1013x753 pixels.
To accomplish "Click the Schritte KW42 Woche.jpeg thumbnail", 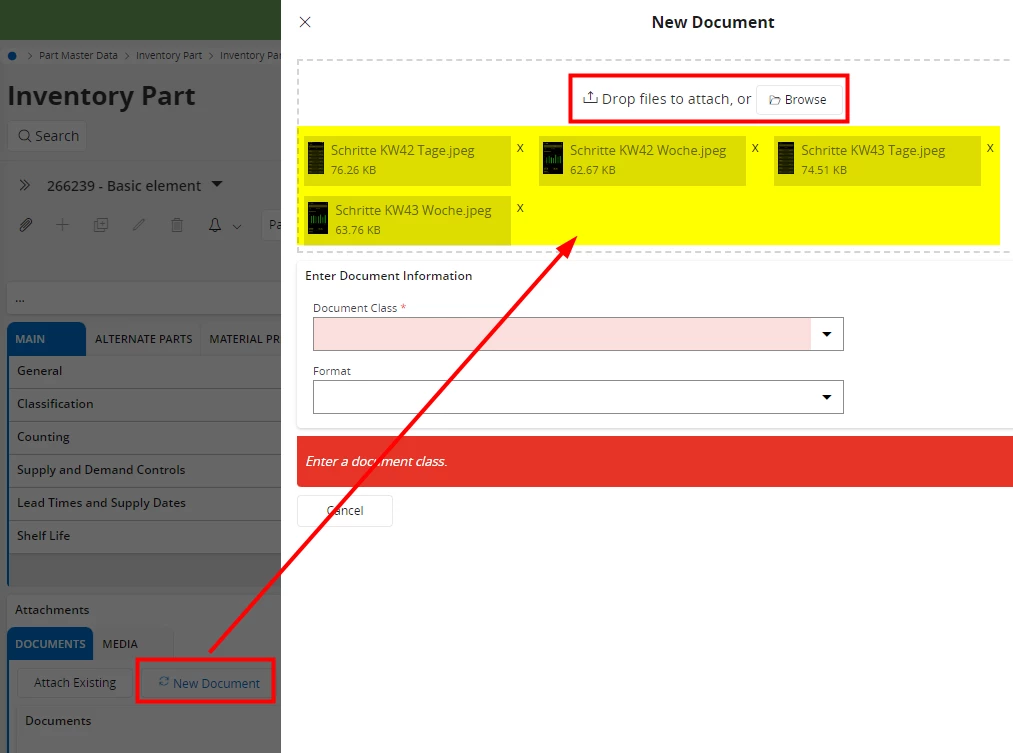I will pyautogui.click(x=552, y=158).
